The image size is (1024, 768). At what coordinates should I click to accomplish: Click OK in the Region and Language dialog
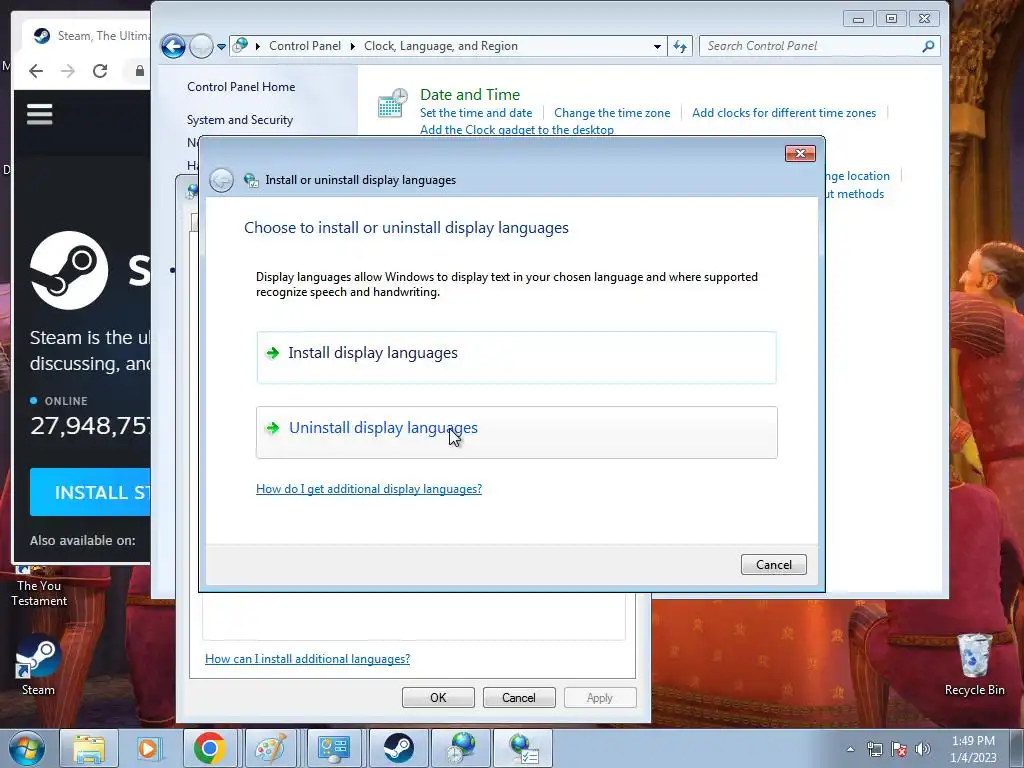438,697
